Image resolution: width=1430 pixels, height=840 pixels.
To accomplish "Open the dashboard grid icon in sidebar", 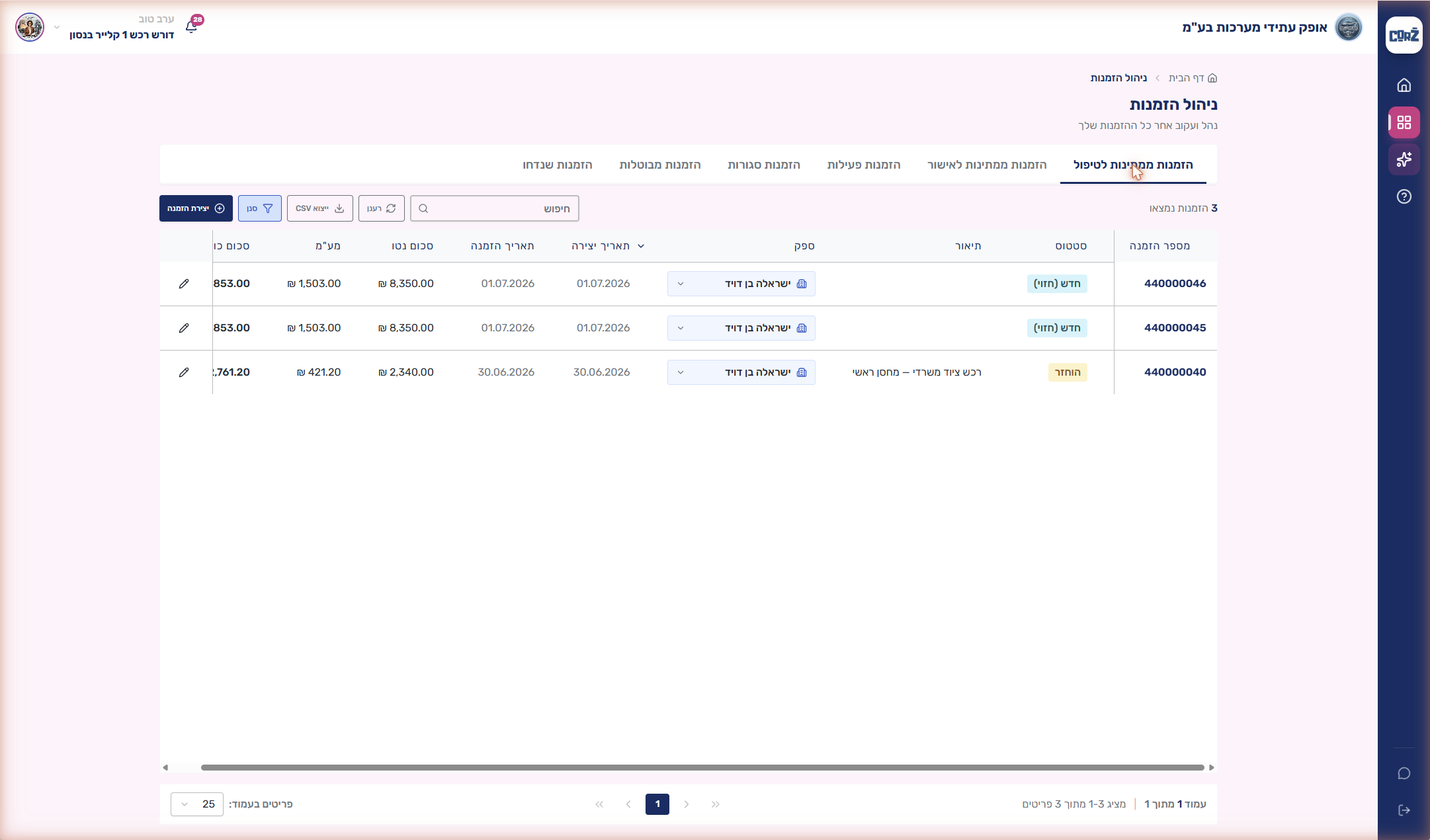I will [x=1404, y=122].
